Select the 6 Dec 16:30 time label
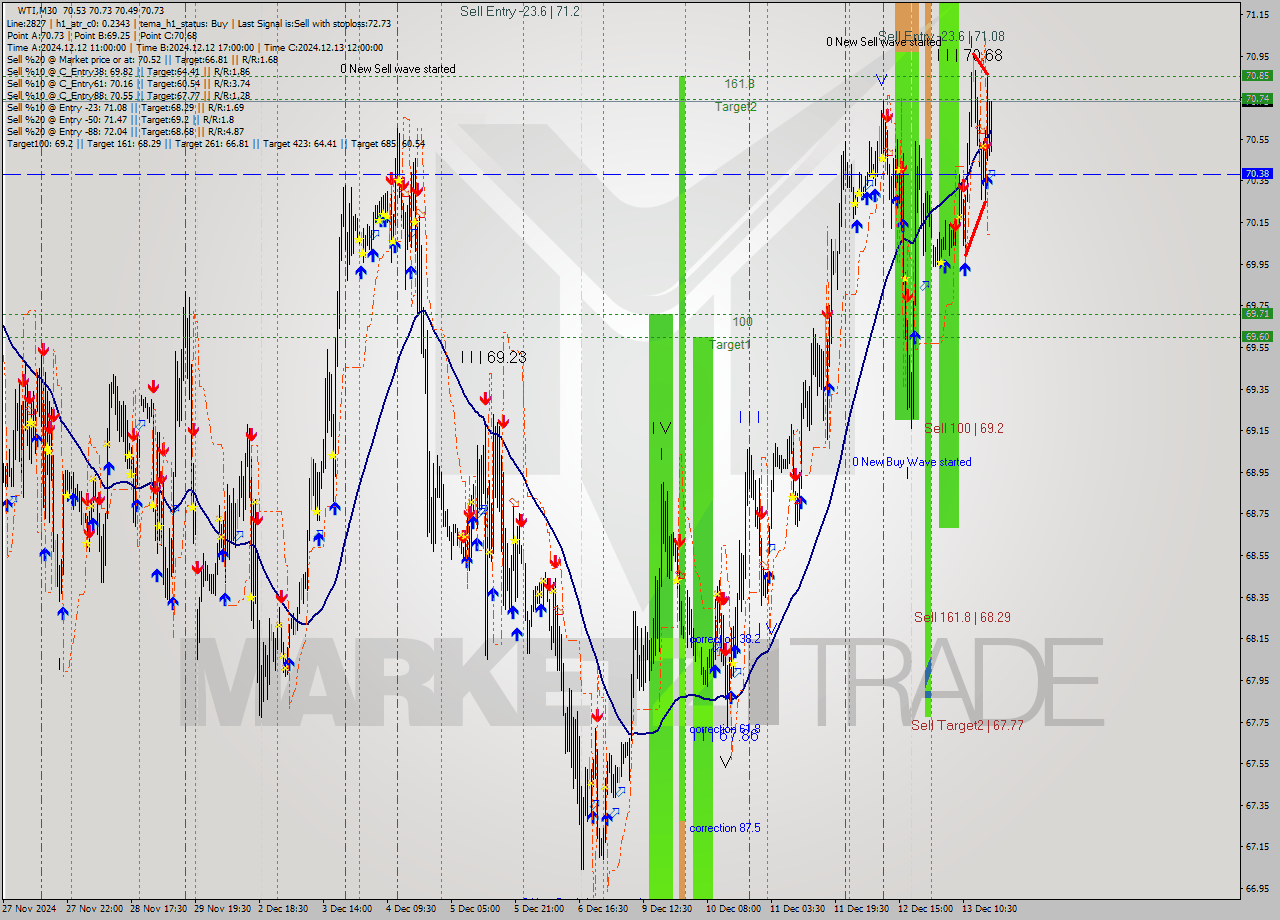1280x920 pixels. [x=603, y=909]
